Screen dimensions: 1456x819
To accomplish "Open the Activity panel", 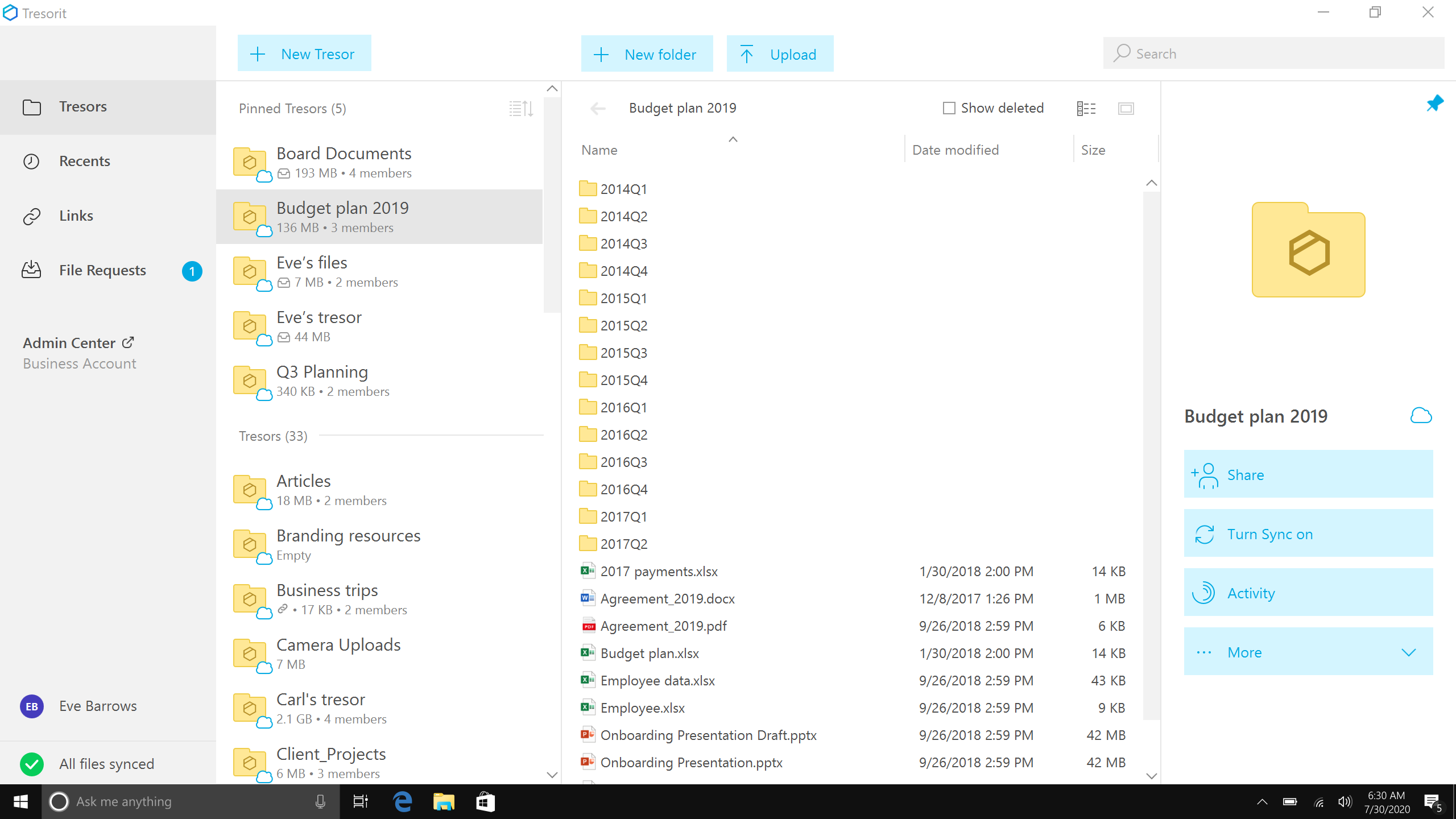I will coord(1308,593).
